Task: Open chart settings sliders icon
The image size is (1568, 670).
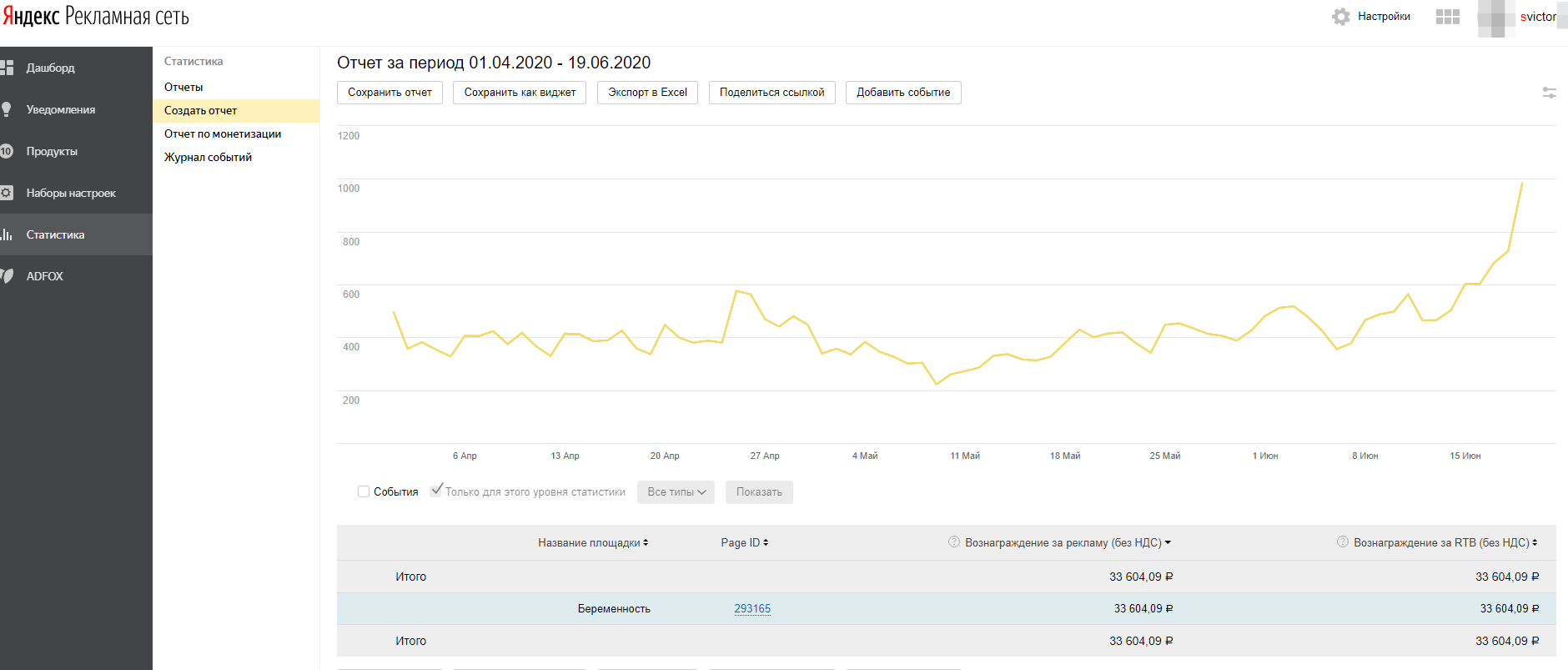Action: [1549, 93]
